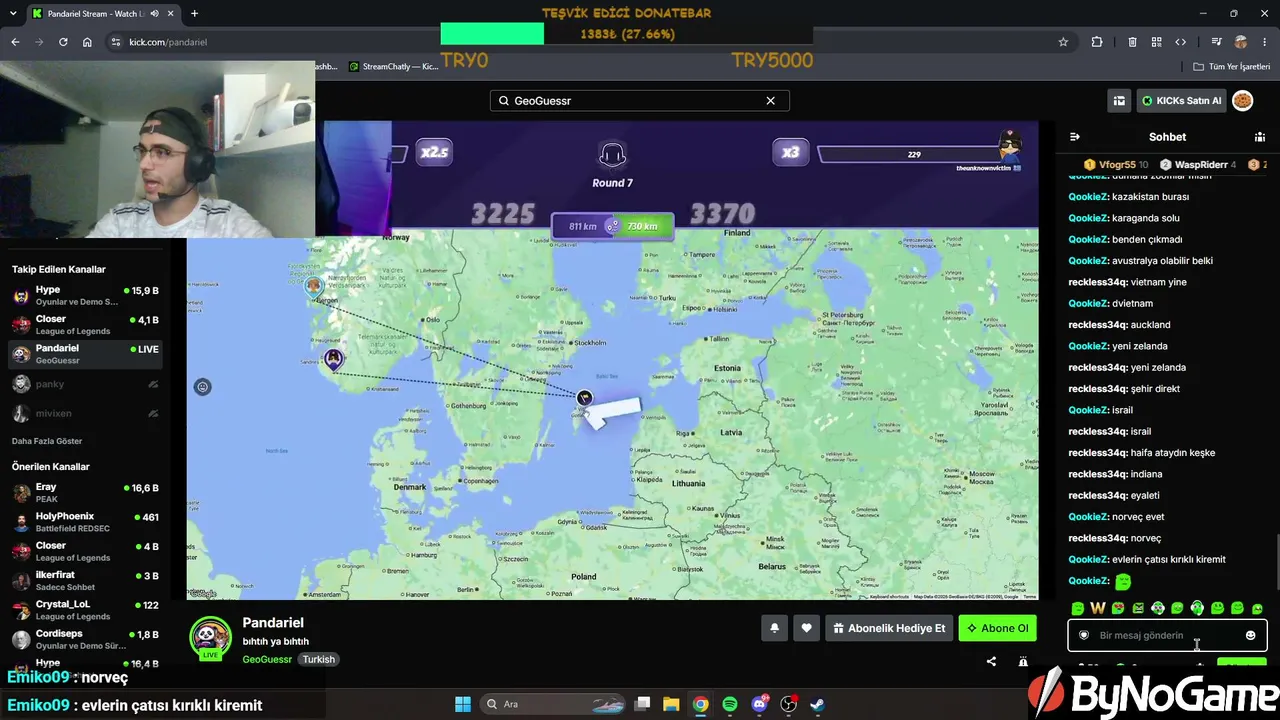Open Spotify from the taskbar
1280x720 pixels.
pyautogui.click(x=730, y=704)
